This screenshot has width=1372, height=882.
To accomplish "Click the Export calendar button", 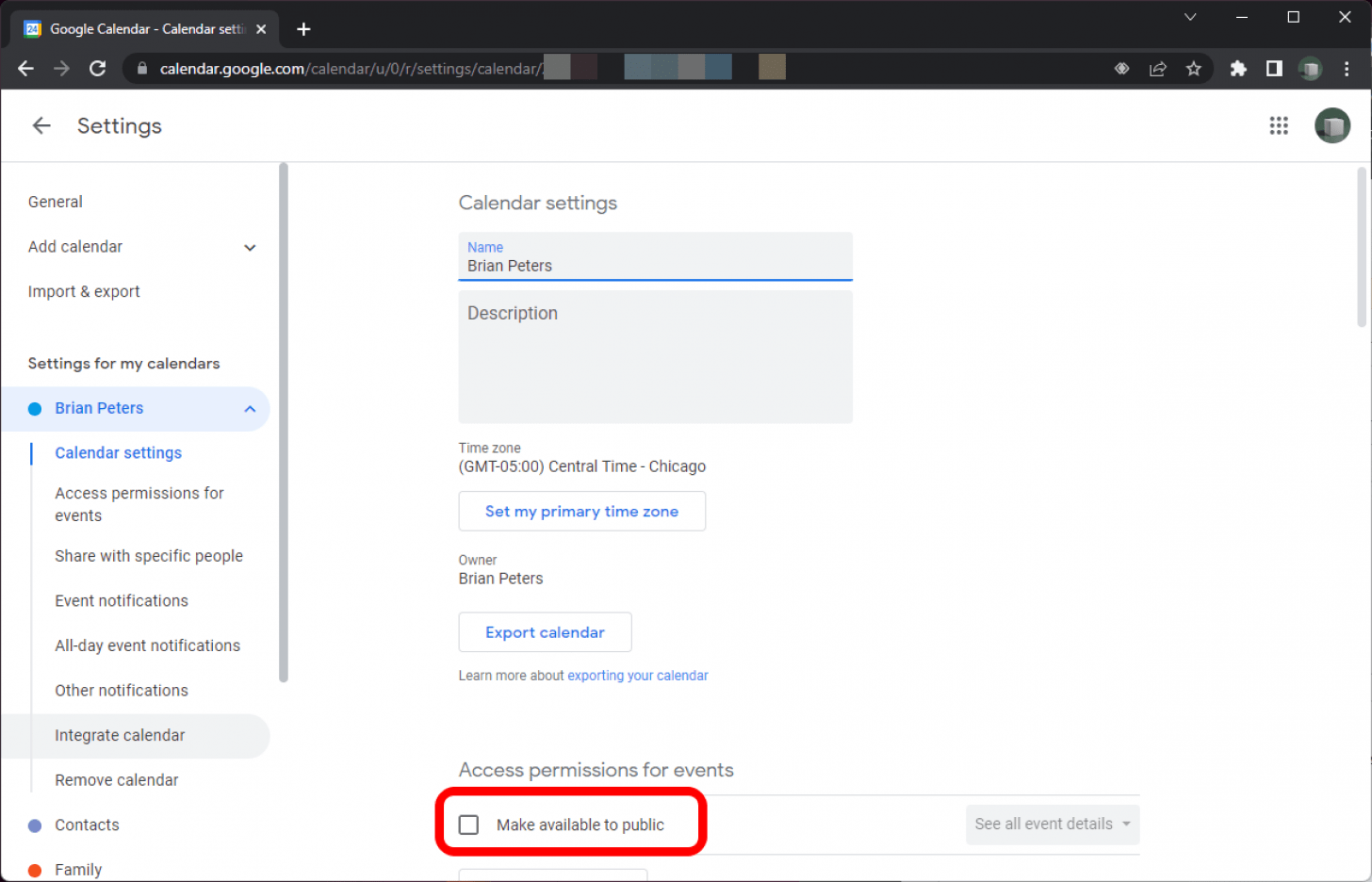I will (x=545, y=632).
